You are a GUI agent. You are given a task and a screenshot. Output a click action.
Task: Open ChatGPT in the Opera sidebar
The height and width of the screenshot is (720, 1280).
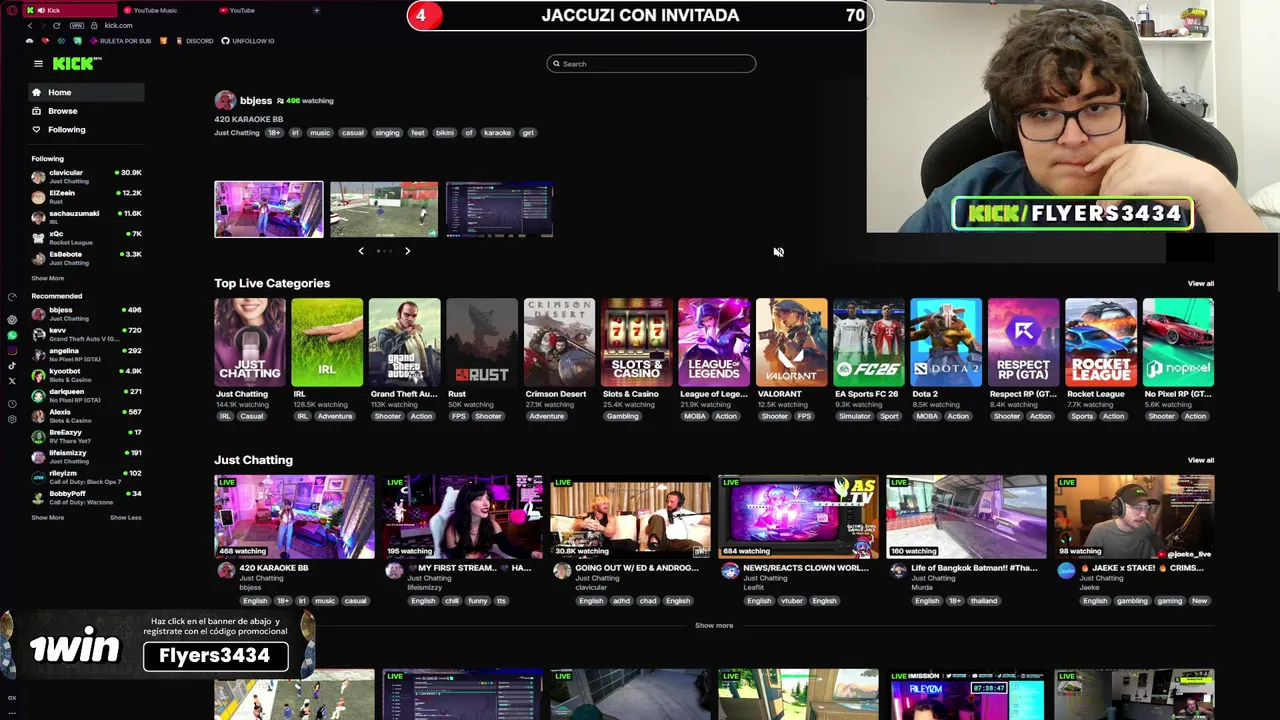click(x=12, y=320)
